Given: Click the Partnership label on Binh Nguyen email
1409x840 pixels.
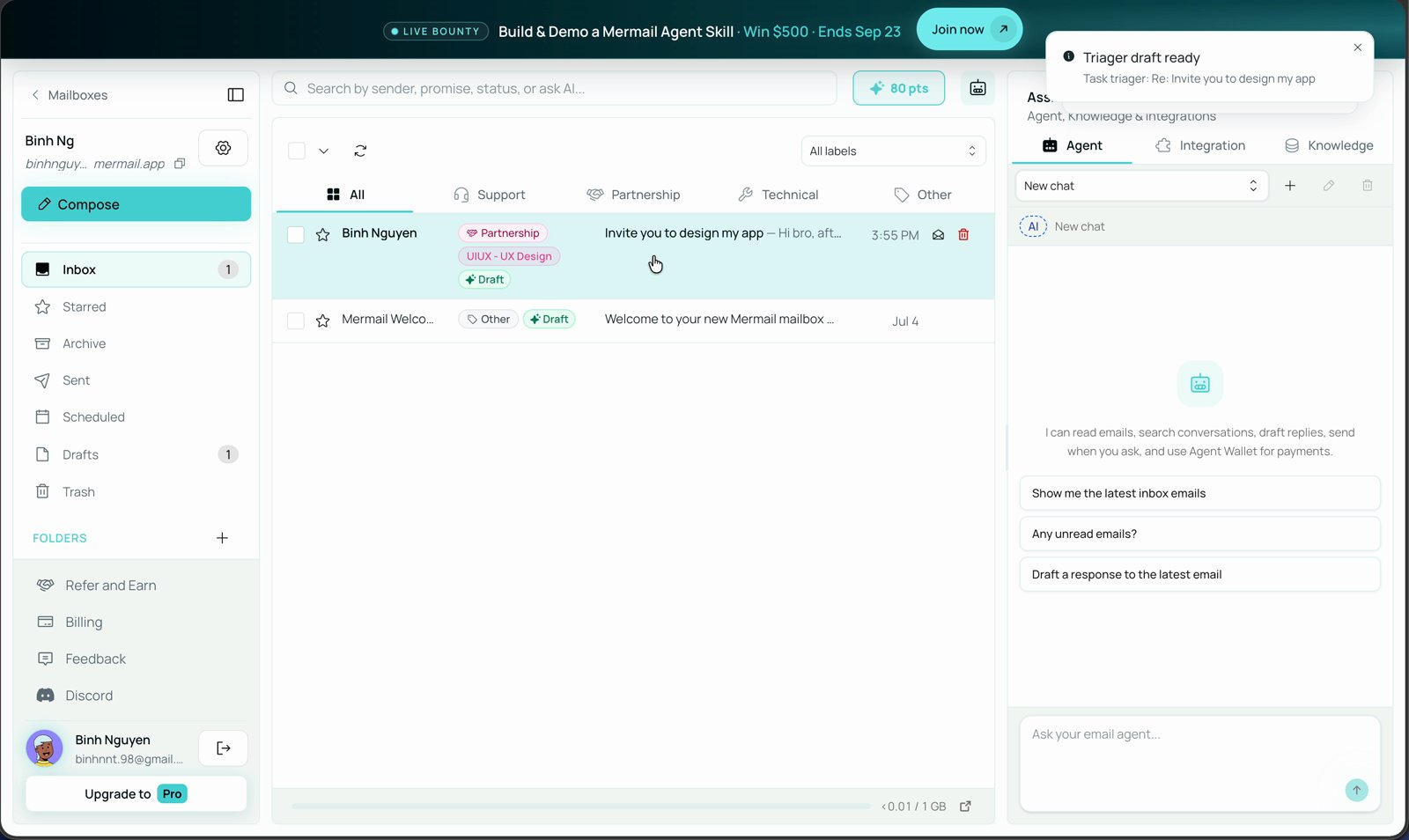Looking at the screenshot, I should [503, 233].
